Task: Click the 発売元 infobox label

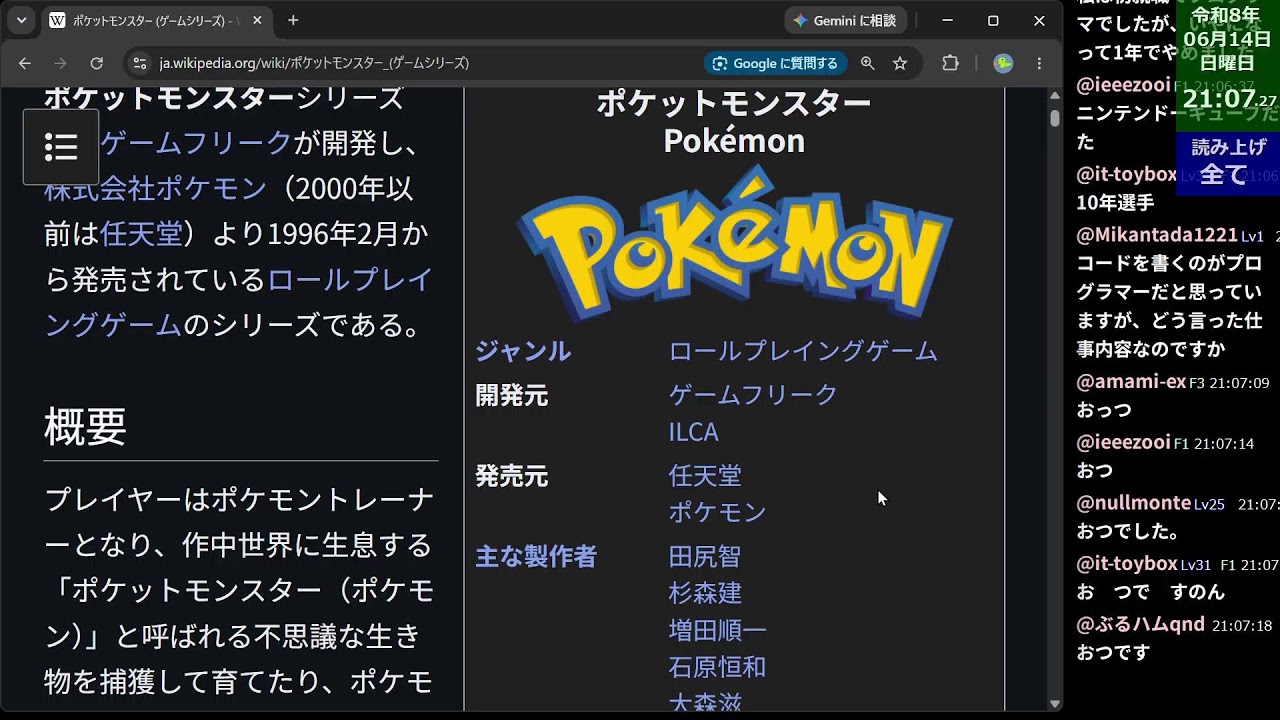Action: coord(511,477)
